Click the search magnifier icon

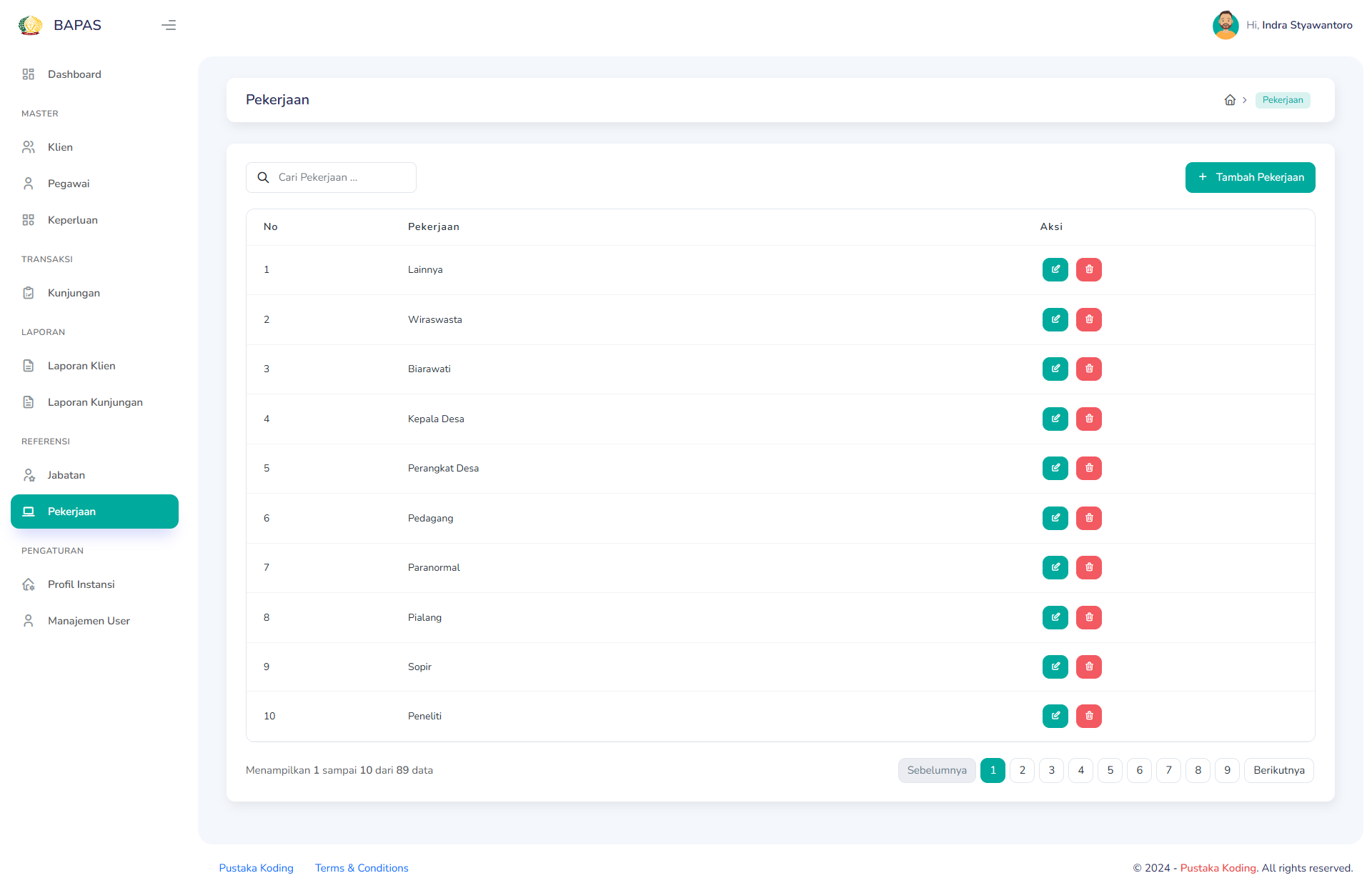coord(262,177)
